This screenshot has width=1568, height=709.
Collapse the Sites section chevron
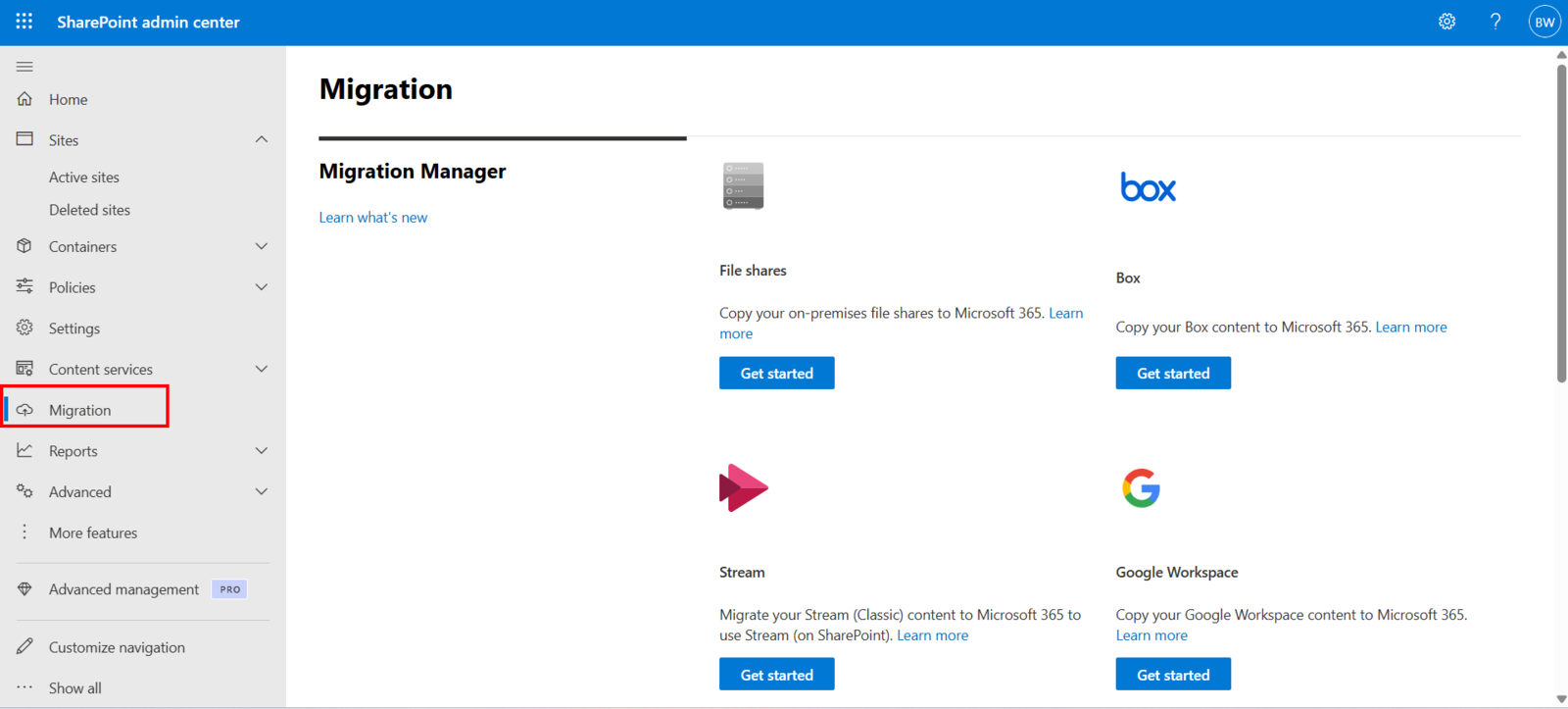point(262,139)
